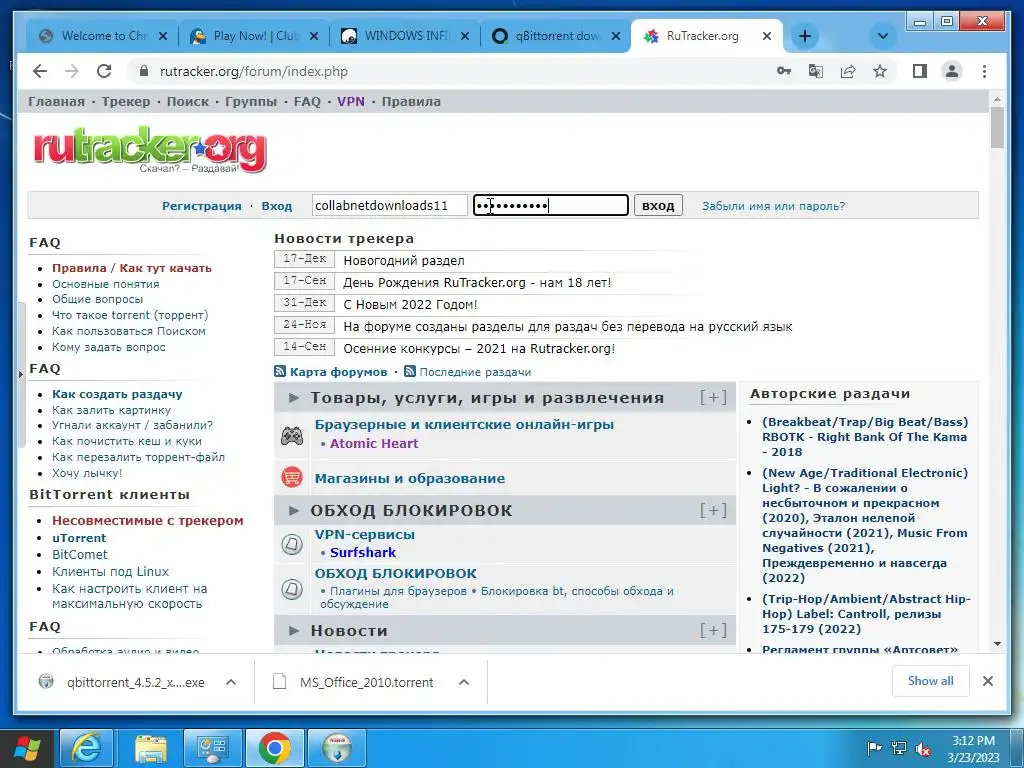Click the forward navigation arrow
Image resolution: width=1024 pixels, height=768 pixels.
click(72, 71)
